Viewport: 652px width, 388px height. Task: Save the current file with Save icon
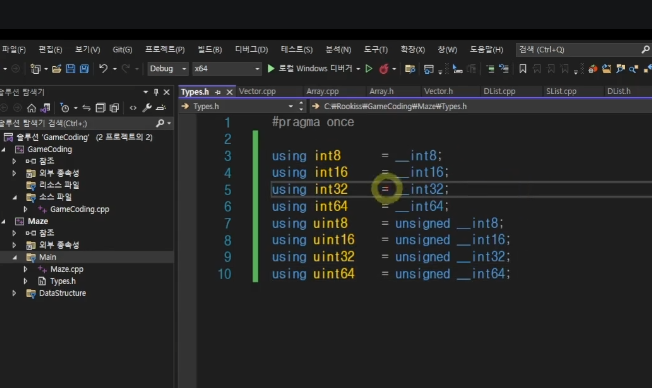(70, 68)
